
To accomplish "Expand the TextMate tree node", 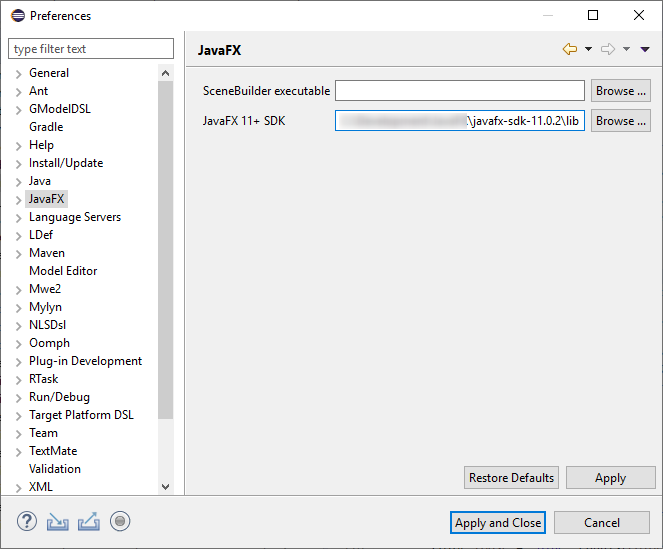I will click(18, 452).
